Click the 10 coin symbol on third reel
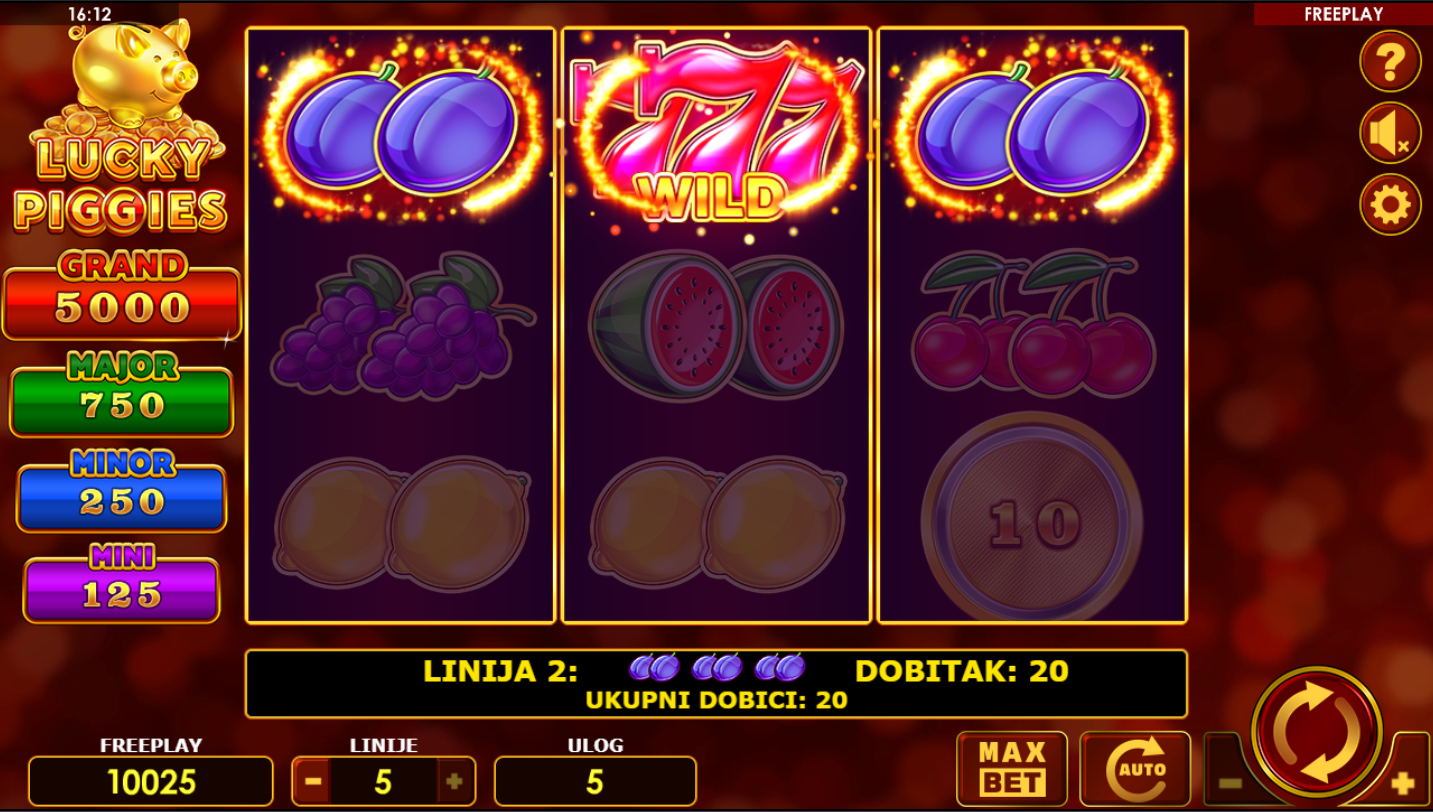Image resolution: width=1433 pixels, height=812 pixels. pyautogui.click(x=1032, y=520)
